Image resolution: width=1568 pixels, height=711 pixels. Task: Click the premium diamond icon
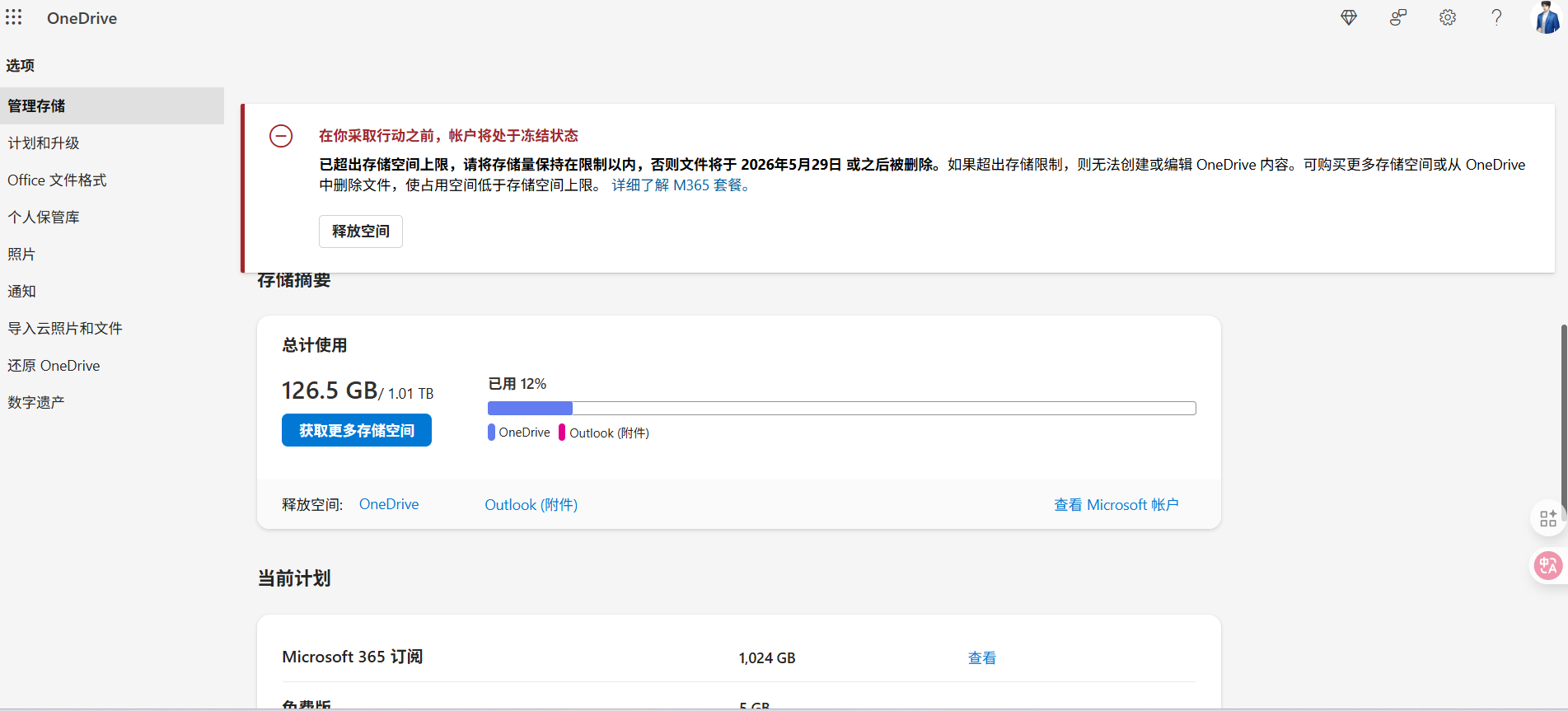[1349, 17]
